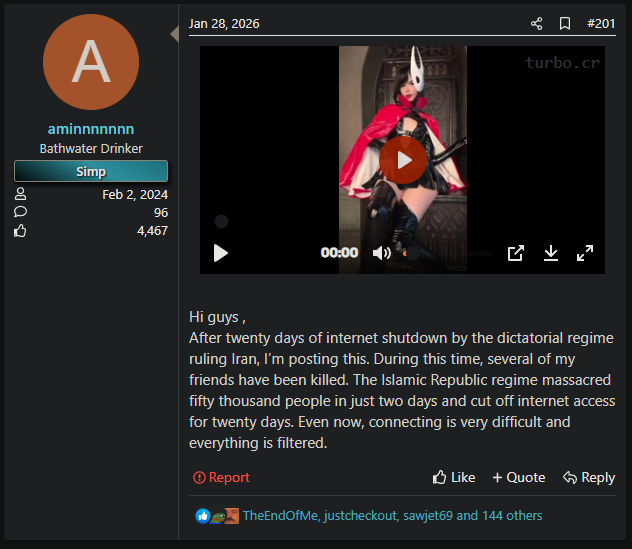Click the blue thumbs-up reaction icon

[203, 516]
